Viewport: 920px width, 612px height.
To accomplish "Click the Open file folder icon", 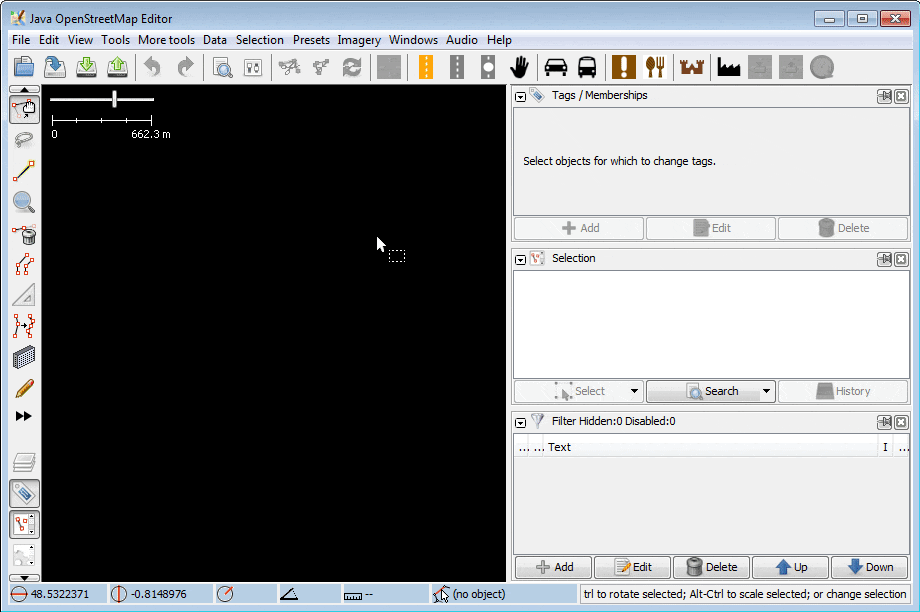I will (x=24, y=67).
